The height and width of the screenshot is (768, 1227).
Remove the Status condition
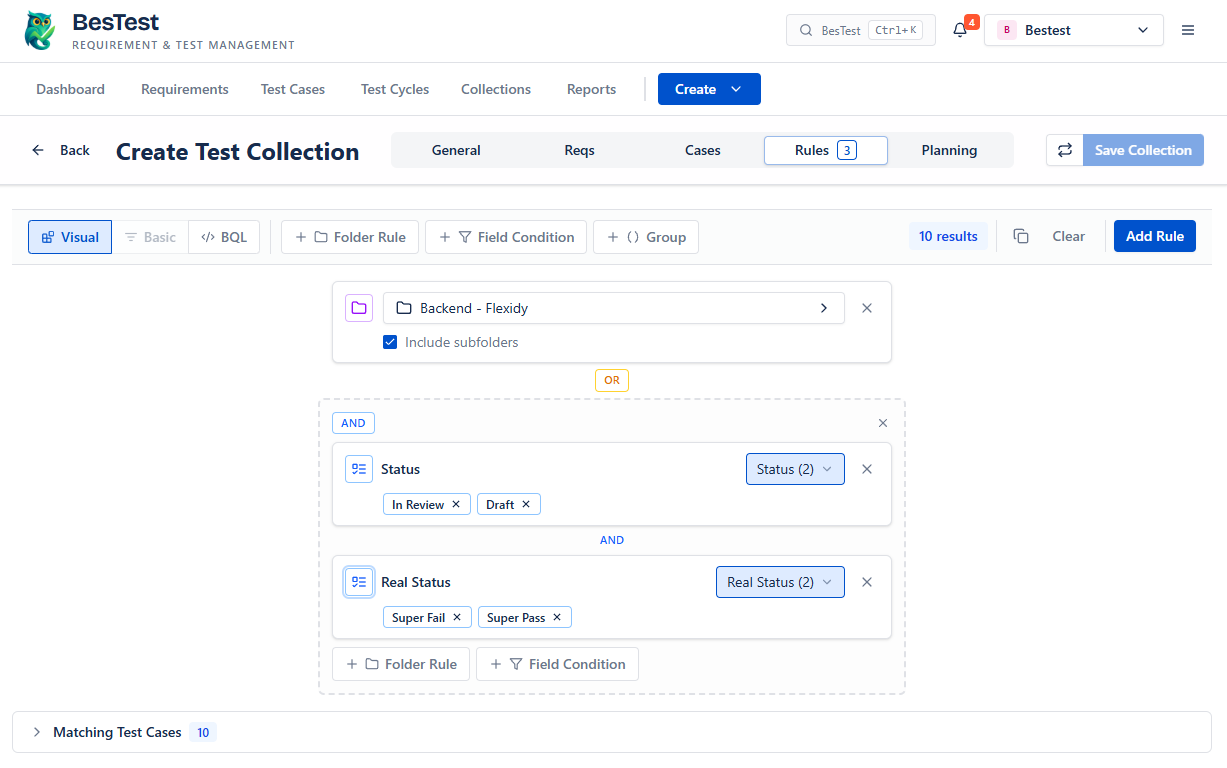867,469
